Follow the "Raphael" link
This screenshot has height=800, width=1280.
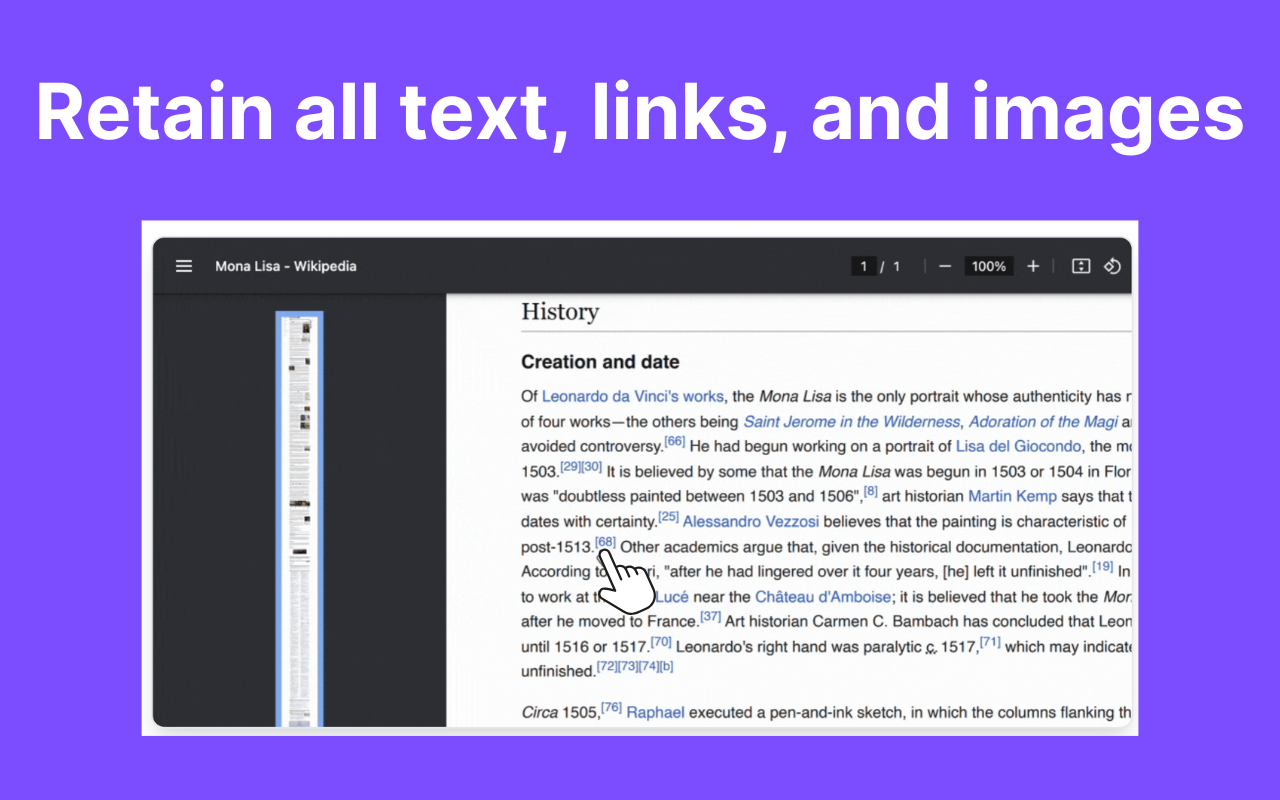[x=656, y=713]
